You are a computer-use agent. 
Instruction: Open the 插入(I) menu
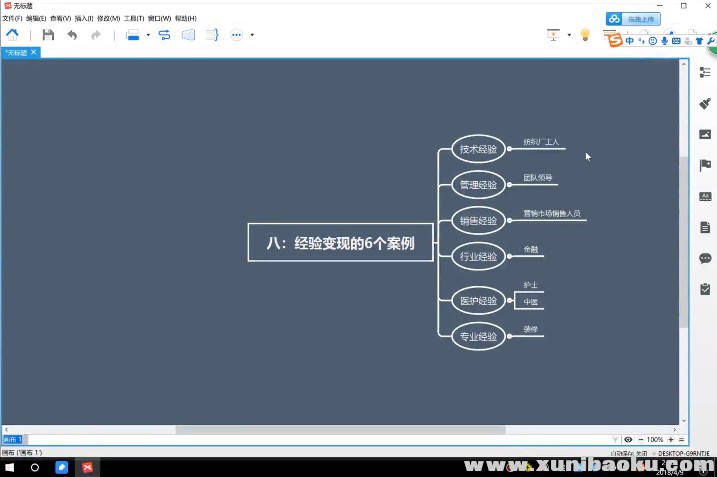click(x=84, y=18)
